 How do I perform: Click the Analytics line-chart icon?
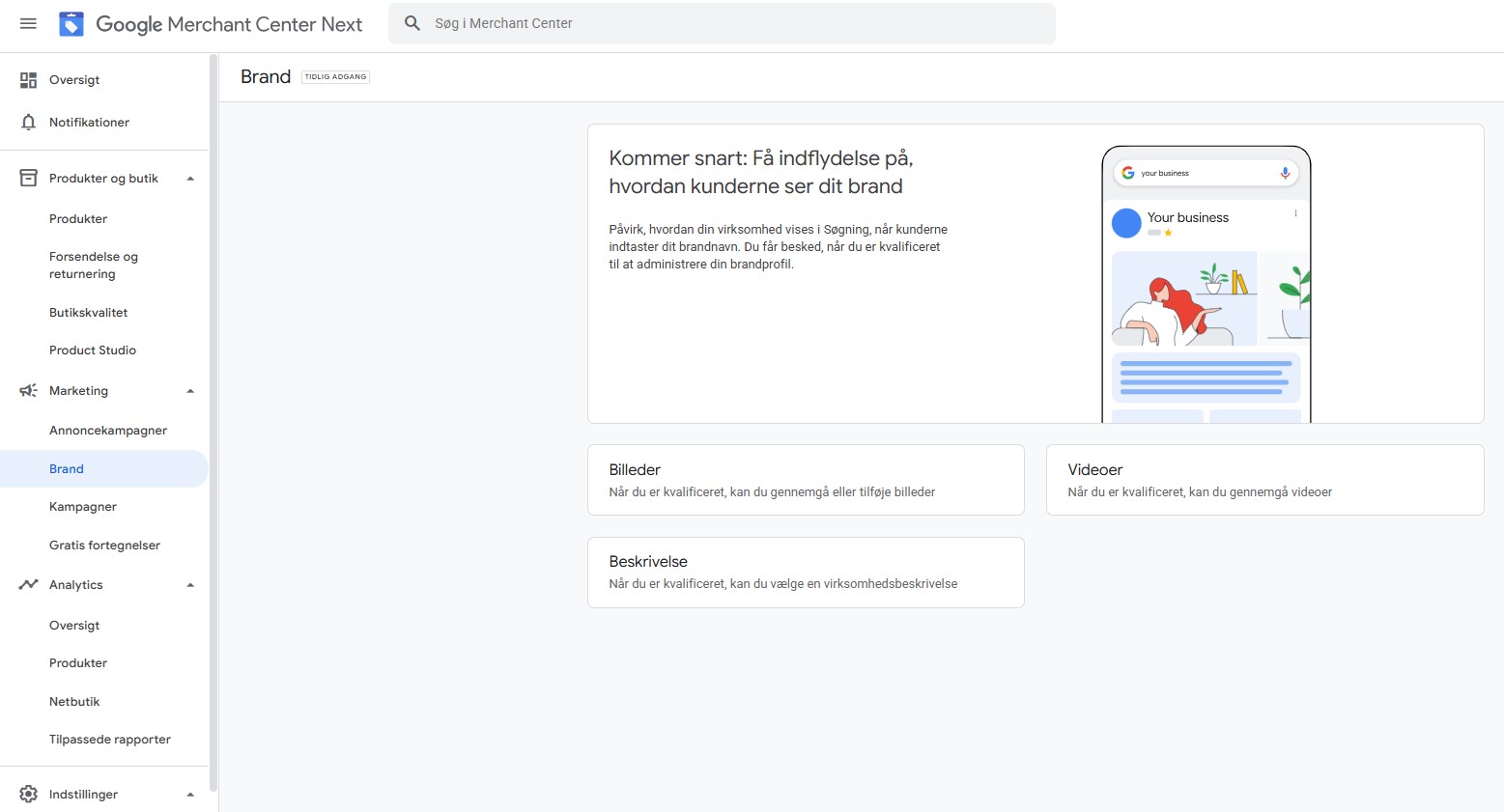pos(27,584)
